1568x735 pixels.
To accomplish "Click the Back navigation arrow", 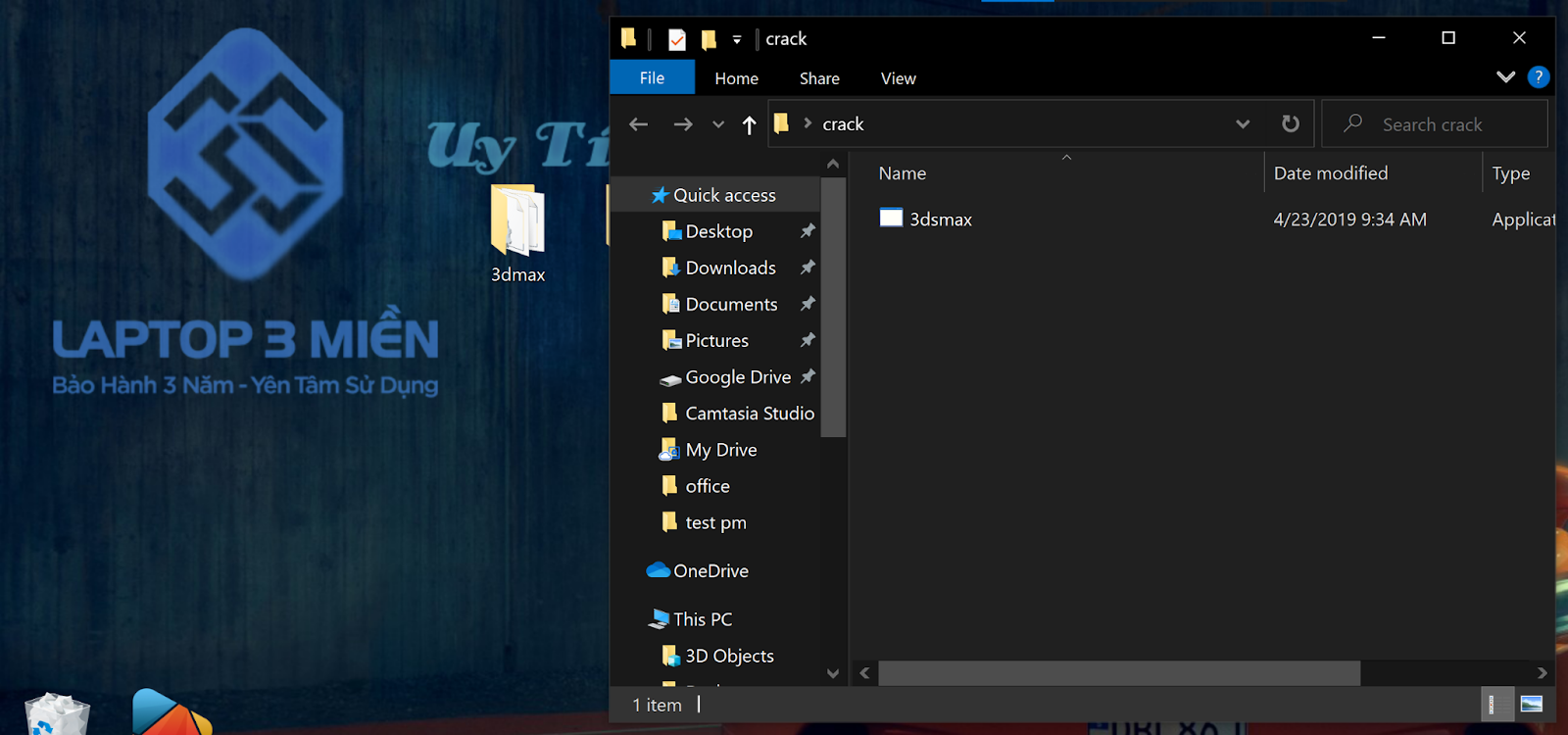I will pos(639,124).
